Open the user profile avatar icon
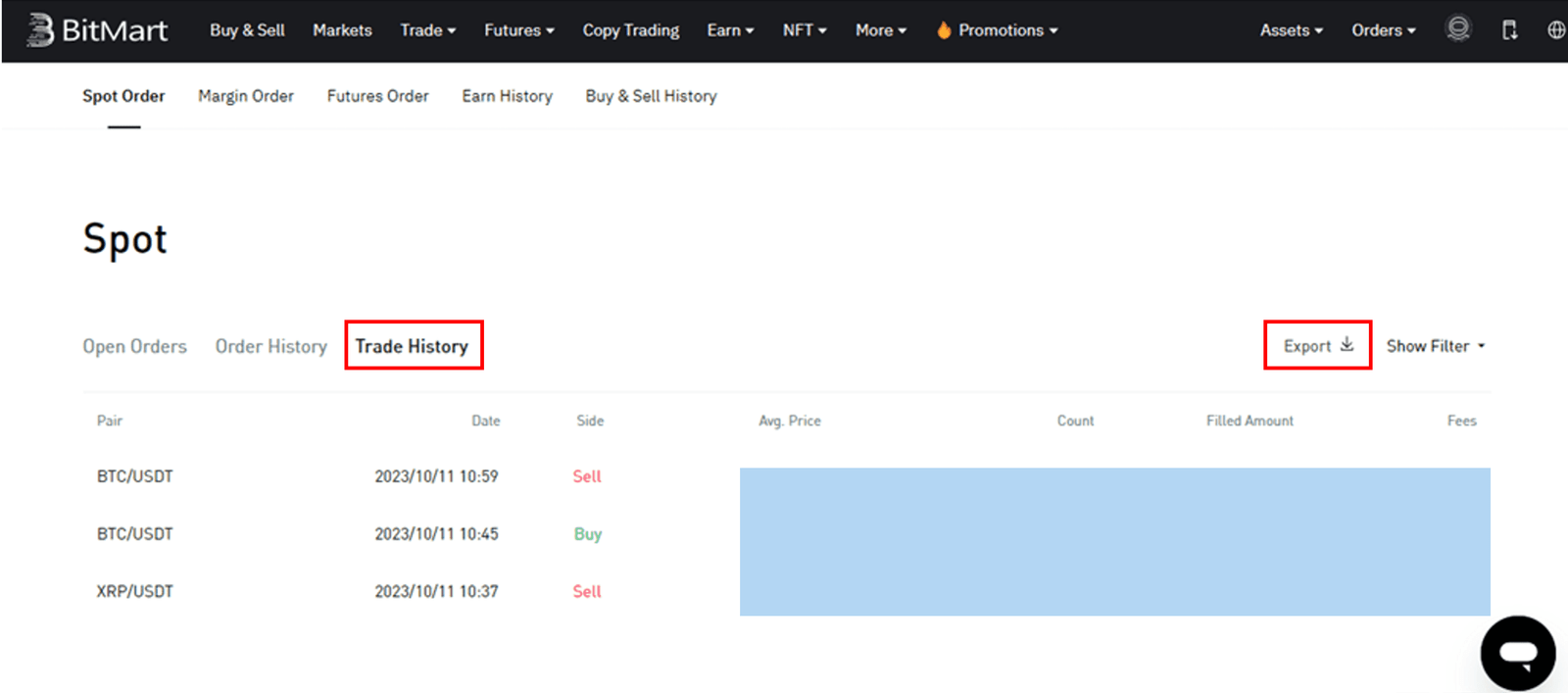Screen dimensions: 1568x693 1458,29
